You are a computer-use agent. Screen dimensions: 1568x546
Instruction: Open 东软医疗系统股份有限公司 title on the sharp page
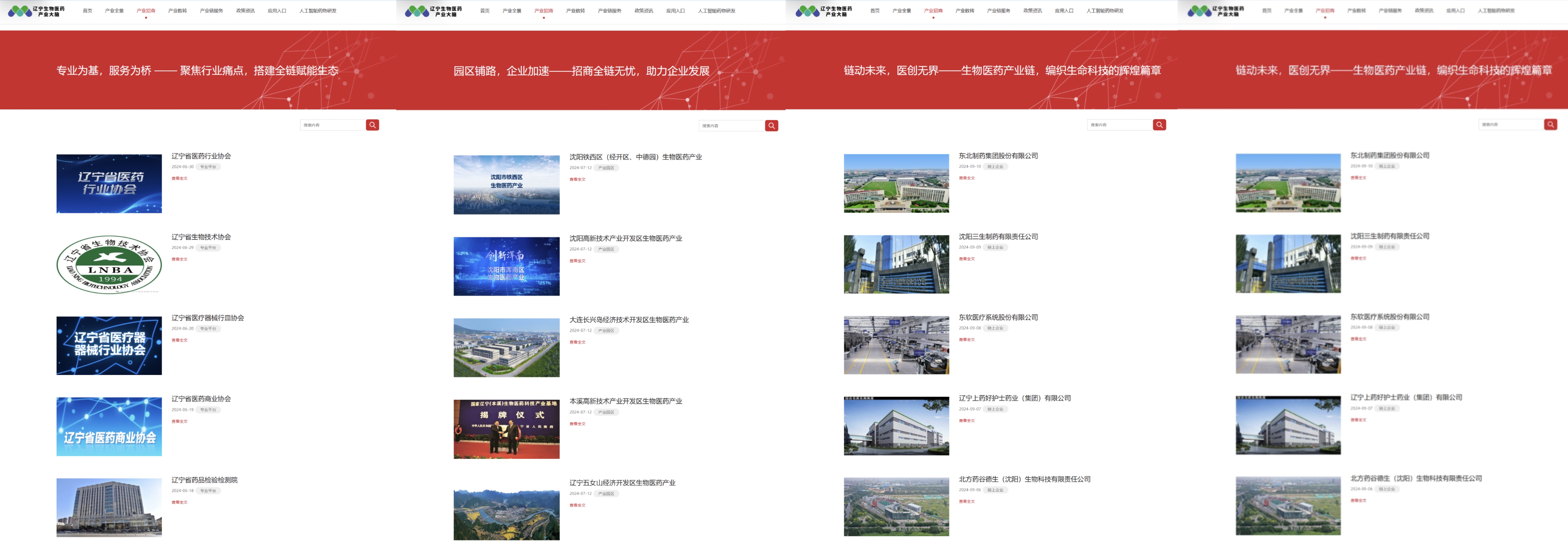(998, 318)
